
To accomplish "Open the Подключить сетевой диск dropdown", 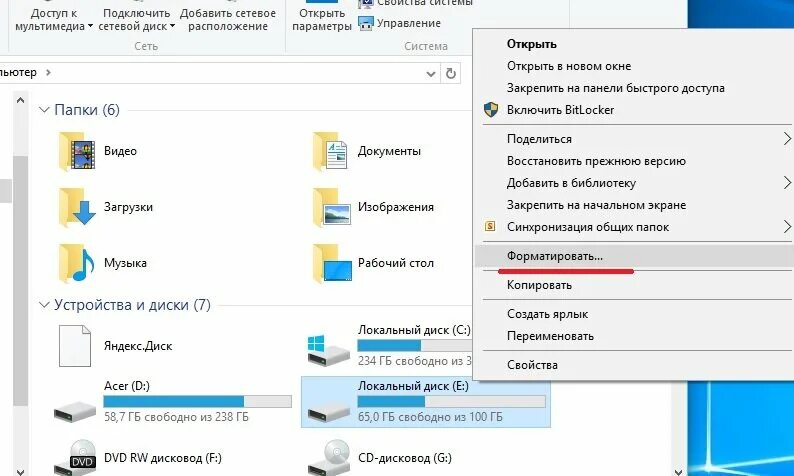I will 172,26.
